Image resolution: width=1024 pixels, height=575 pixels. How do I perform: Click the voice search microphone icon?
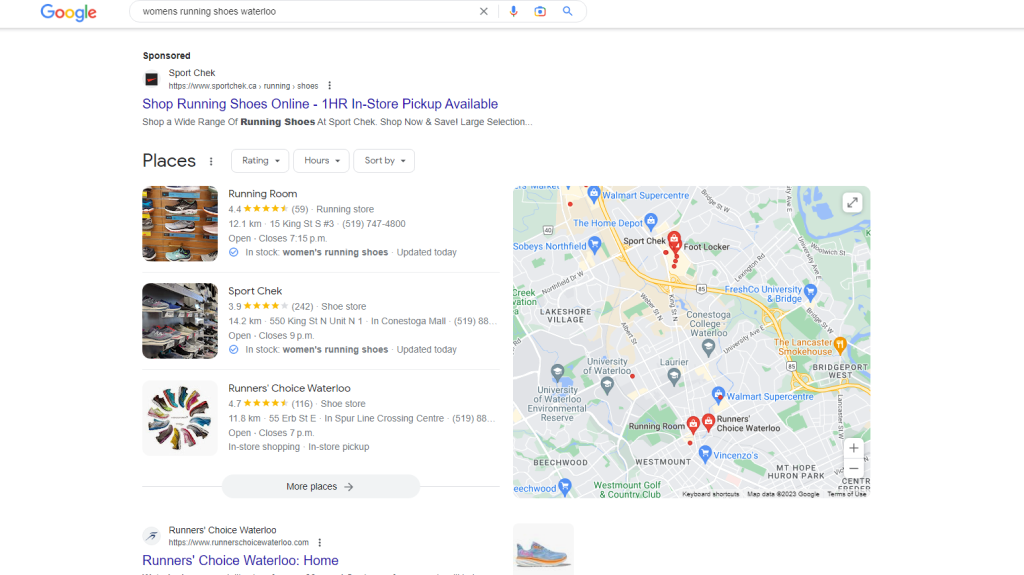514,12
